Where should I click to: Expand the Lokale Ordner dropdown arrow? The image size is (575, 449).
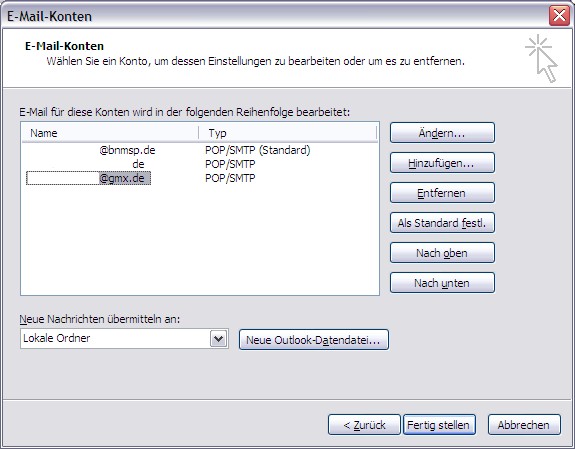[219, 339]
